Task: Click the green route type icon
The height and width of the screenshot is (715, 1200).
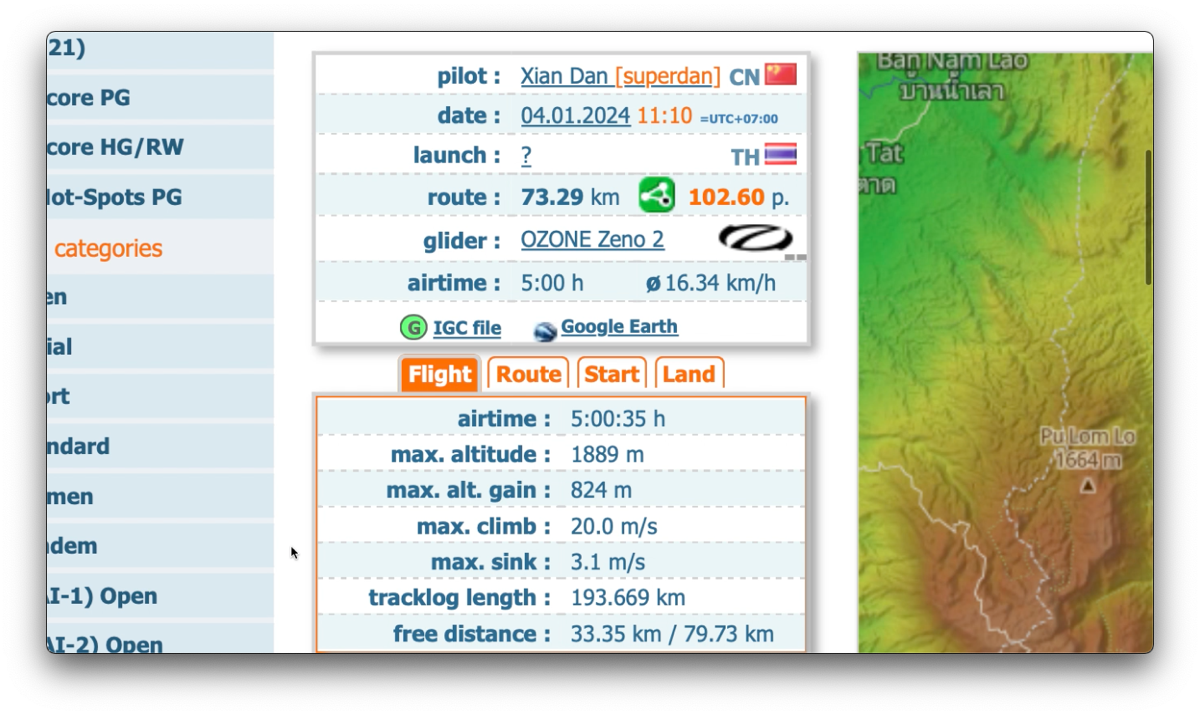Action: point(657,195)
